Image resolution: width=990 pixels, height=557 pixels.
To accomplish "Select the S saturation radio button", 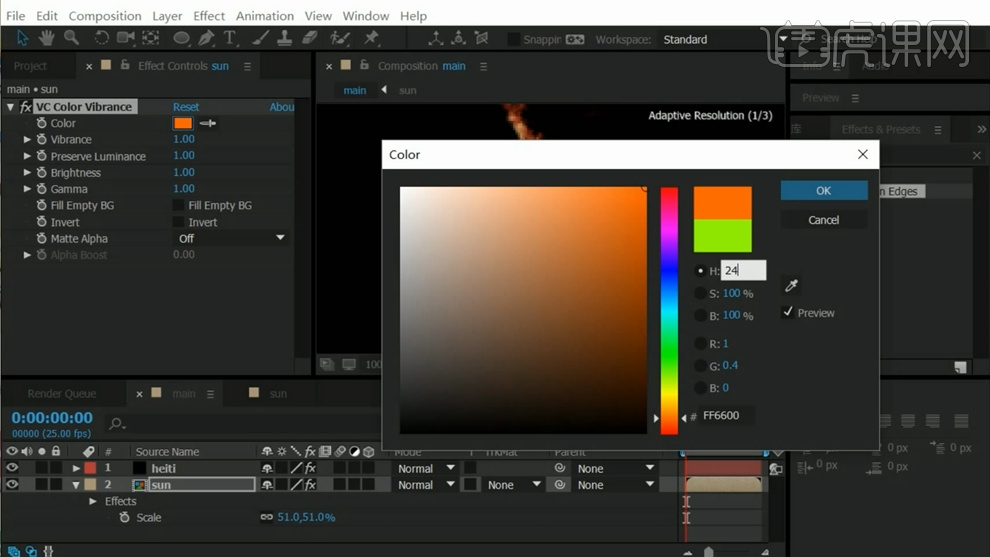I will point(701,293).
